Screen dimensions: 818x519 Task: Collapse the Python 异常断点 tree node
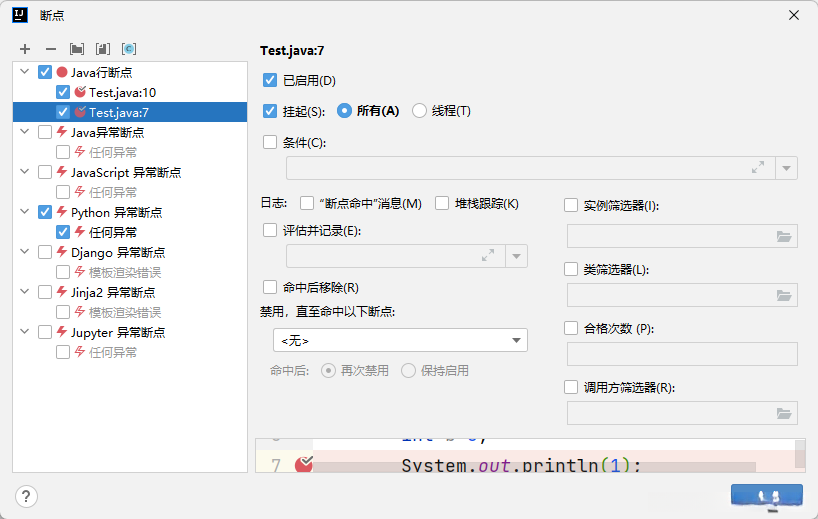click(x=25, y=212)
